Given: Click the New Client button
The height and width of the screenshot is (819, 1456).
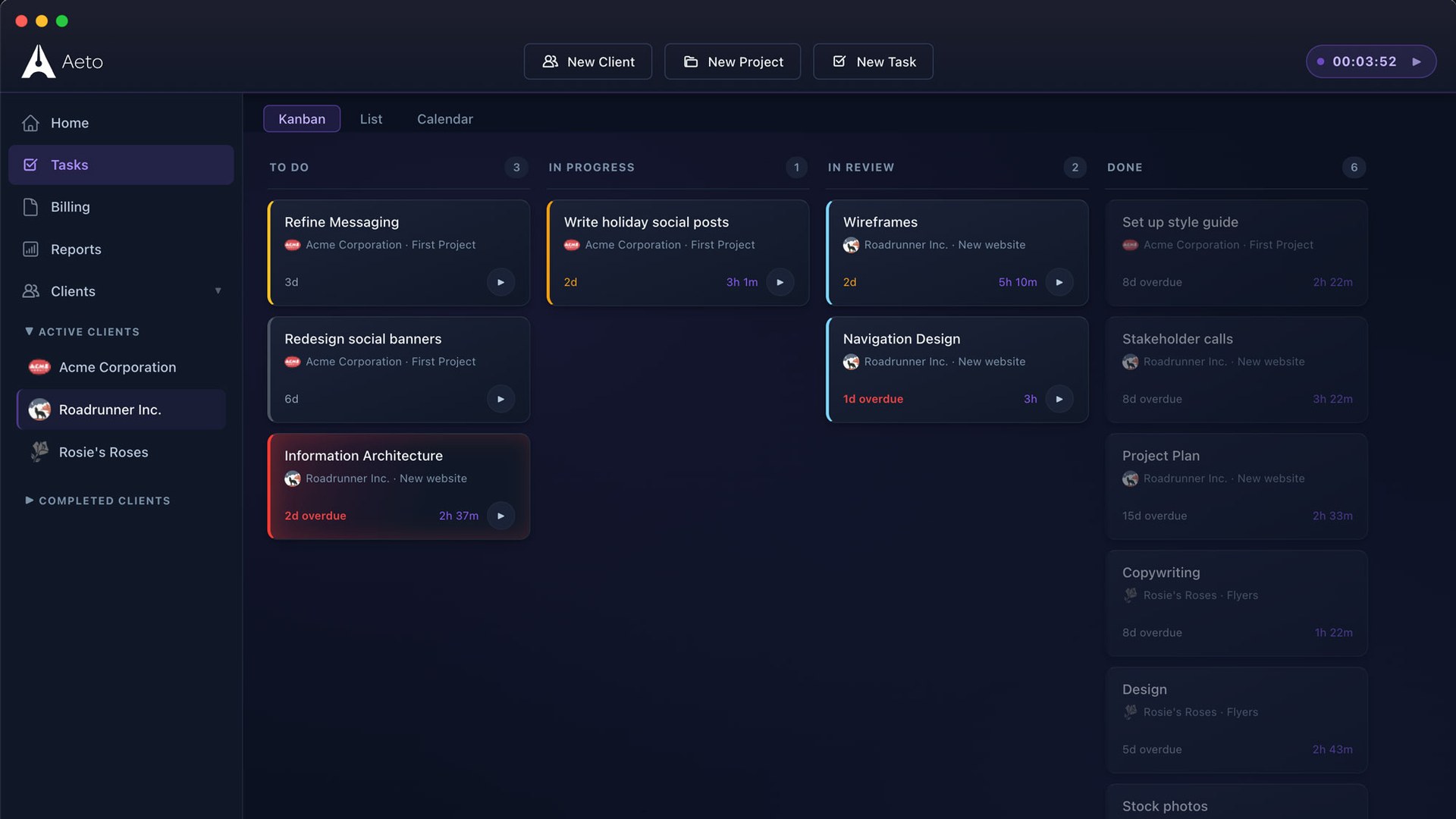Looking at the screenshot, I should click(x=588, y=61).
